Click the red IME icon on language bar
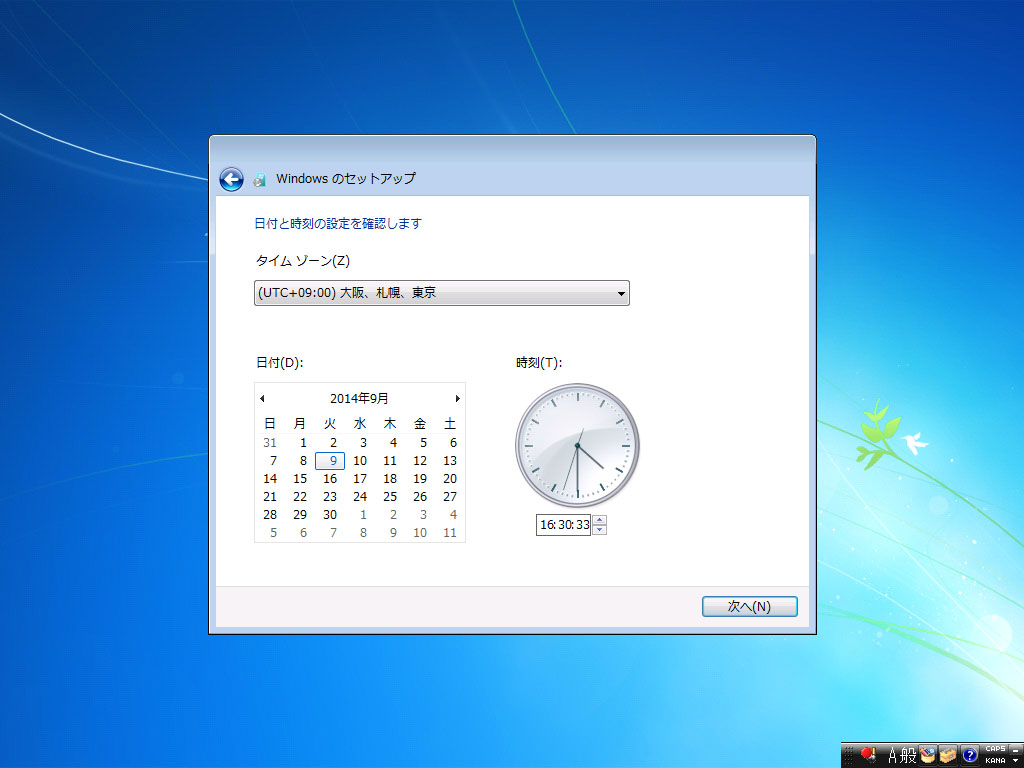 coord(868,754)
